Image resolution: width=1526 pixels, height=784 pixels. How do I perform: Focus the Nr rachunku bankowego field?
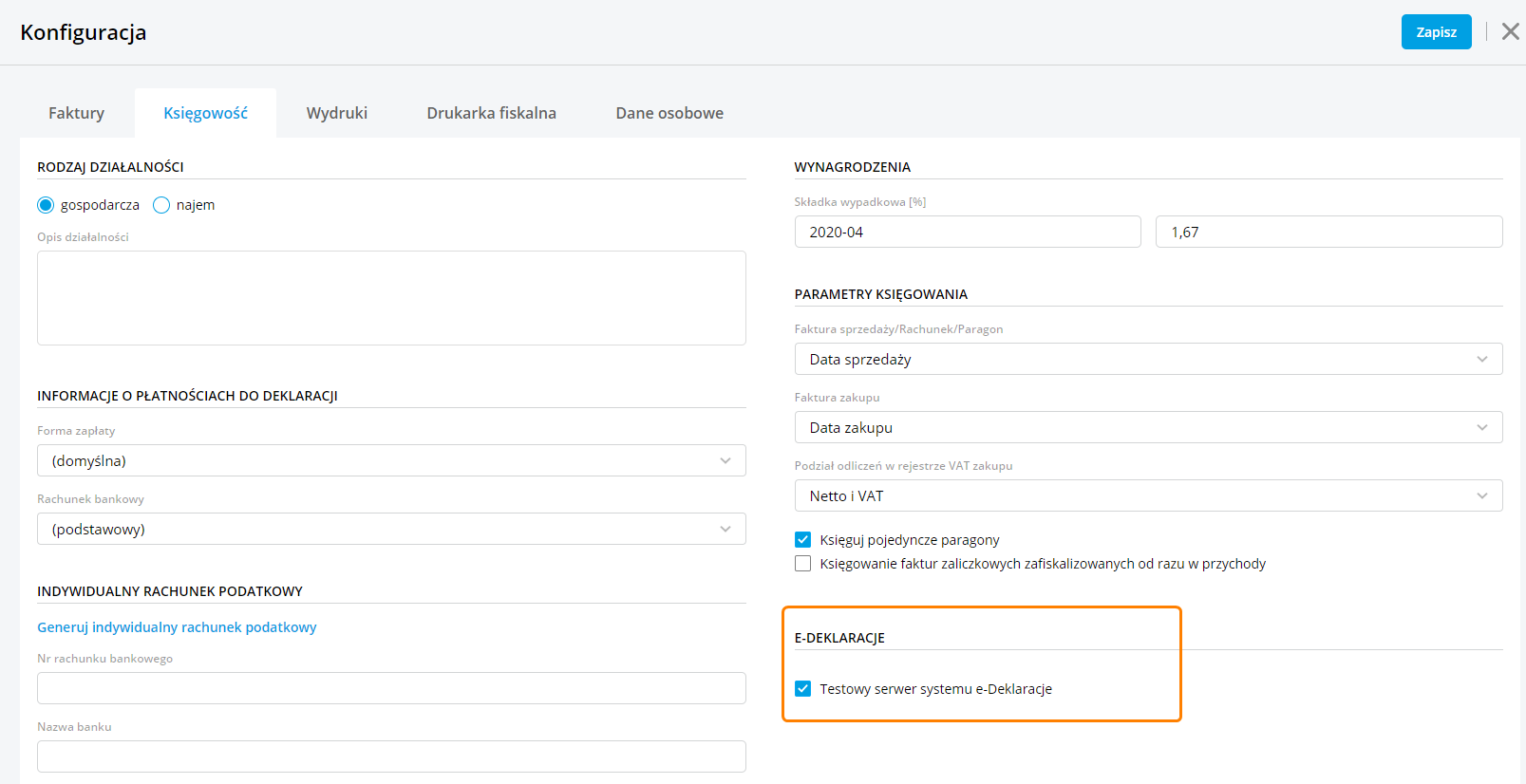(x=391, y=688)
